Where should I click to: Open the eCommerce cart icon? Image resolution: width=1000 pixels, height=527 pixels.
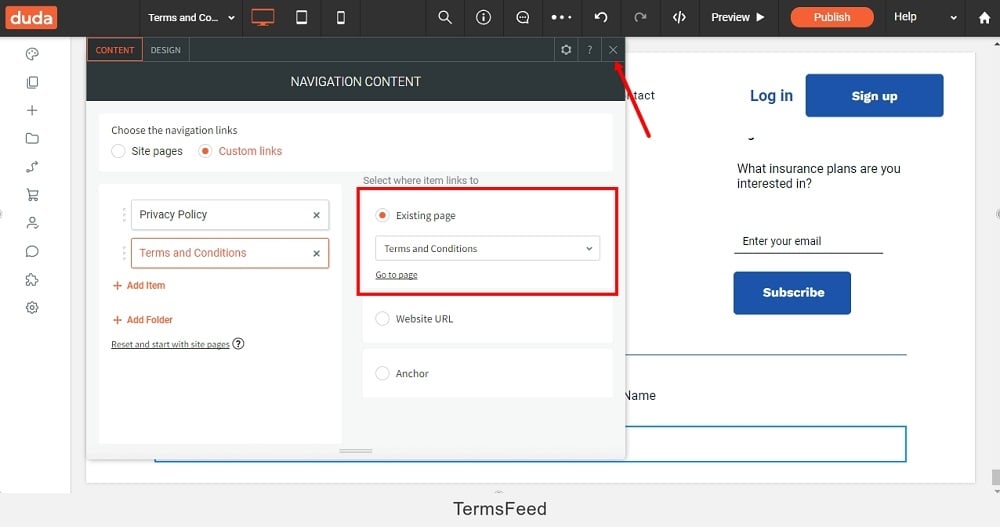pyautogui.click(x=32, y=195)
